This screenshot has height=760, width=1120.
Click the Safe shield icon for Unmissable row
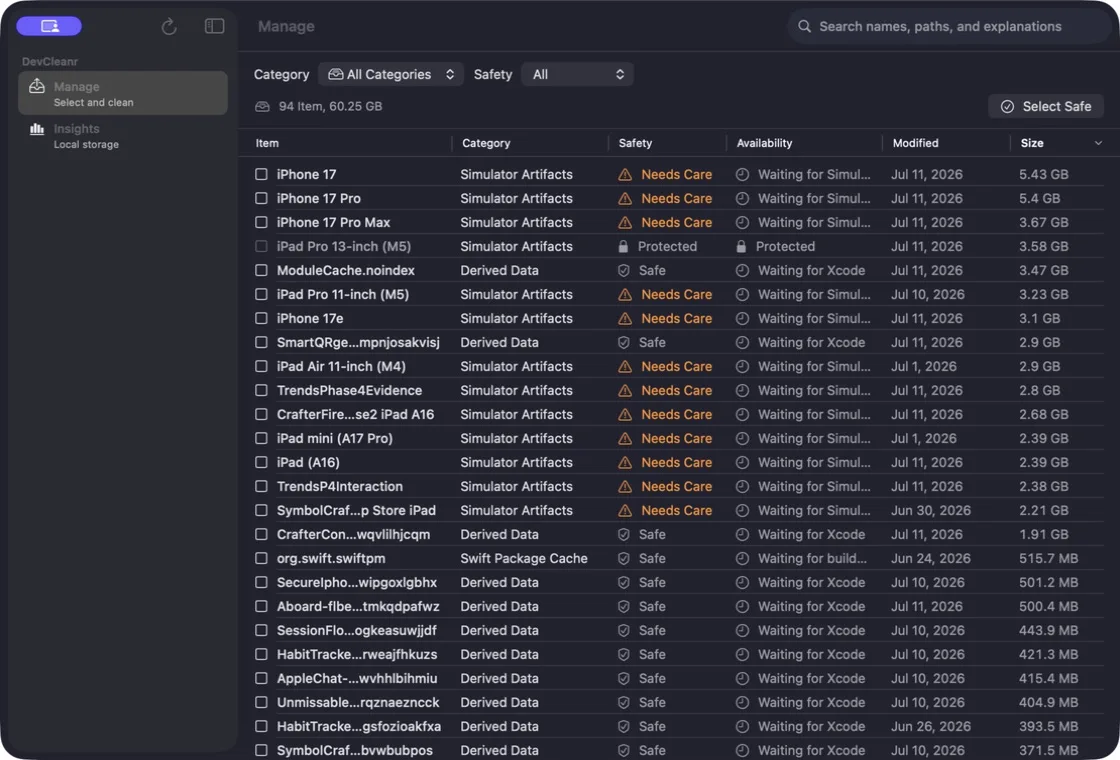[624, 702]
